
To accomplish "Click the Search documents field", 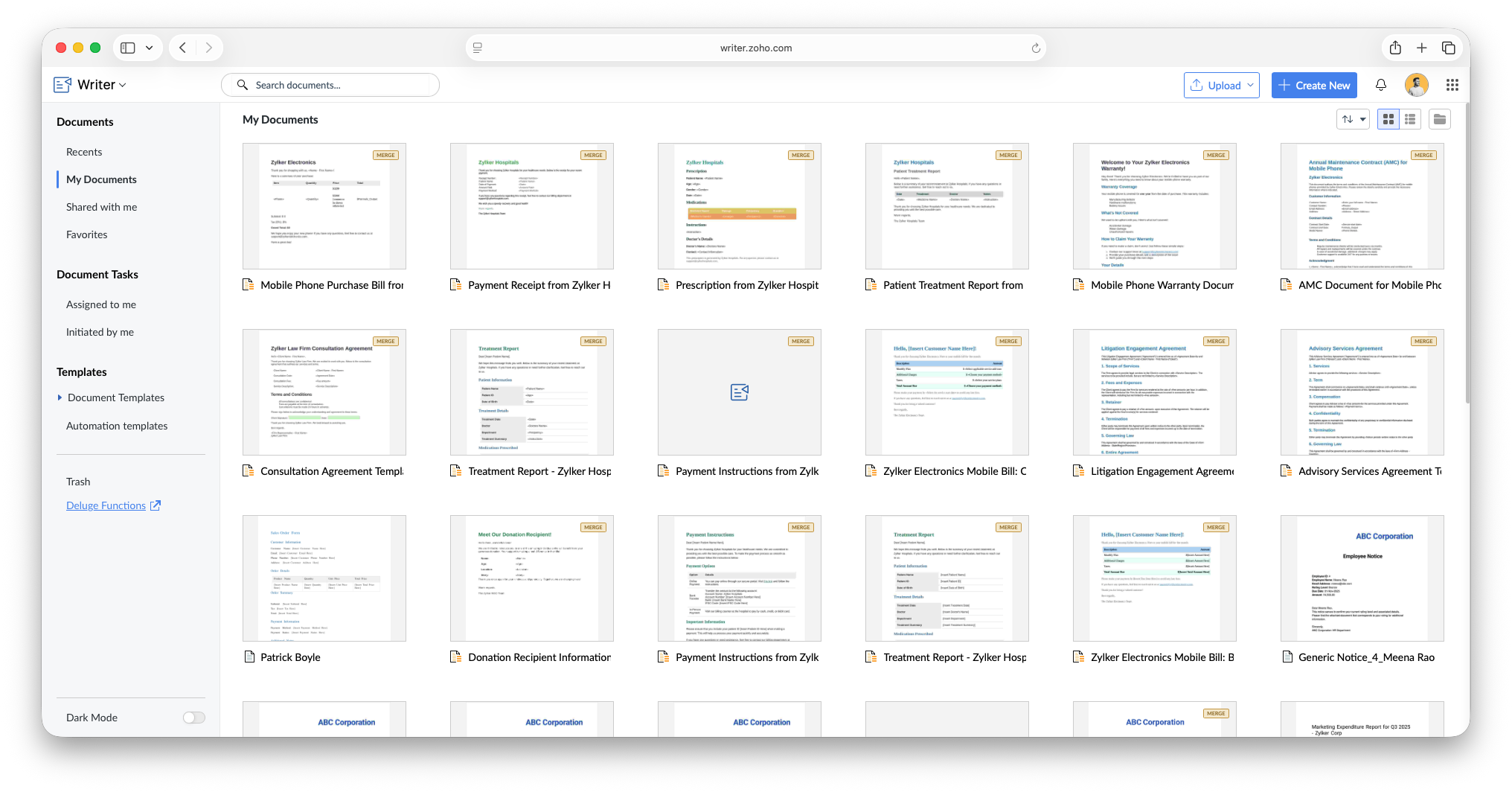I will pyautogui.click(x=330, y=85).
